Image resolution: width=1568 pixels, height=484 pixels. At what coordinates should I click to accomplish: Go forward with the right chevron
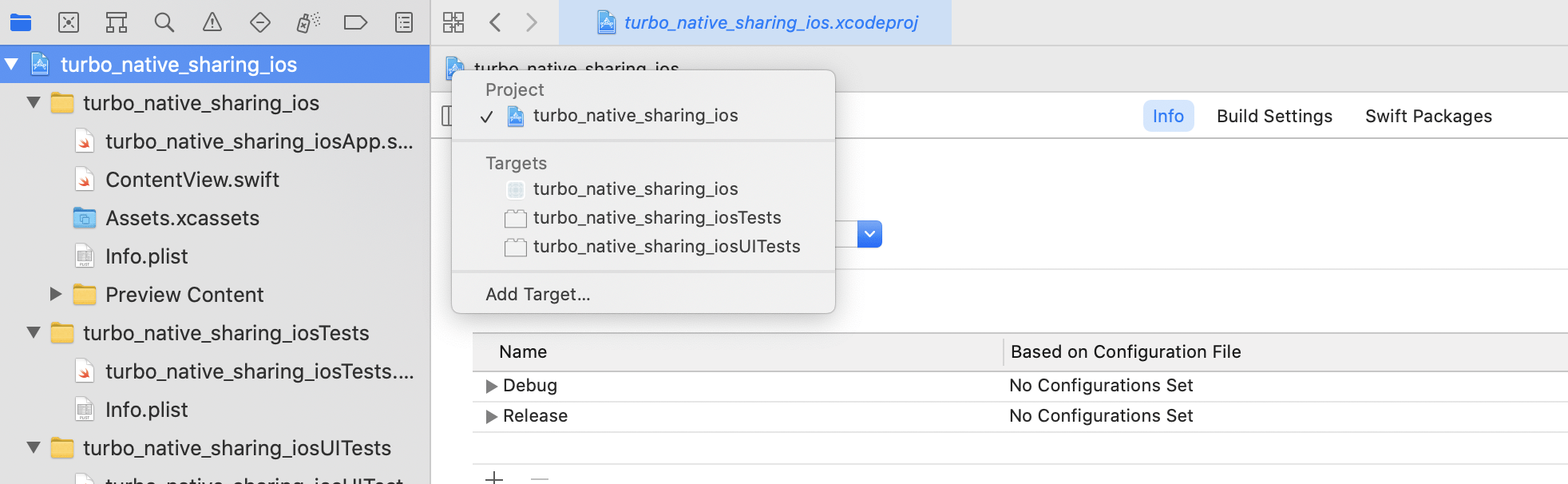(x=532, y=22)
